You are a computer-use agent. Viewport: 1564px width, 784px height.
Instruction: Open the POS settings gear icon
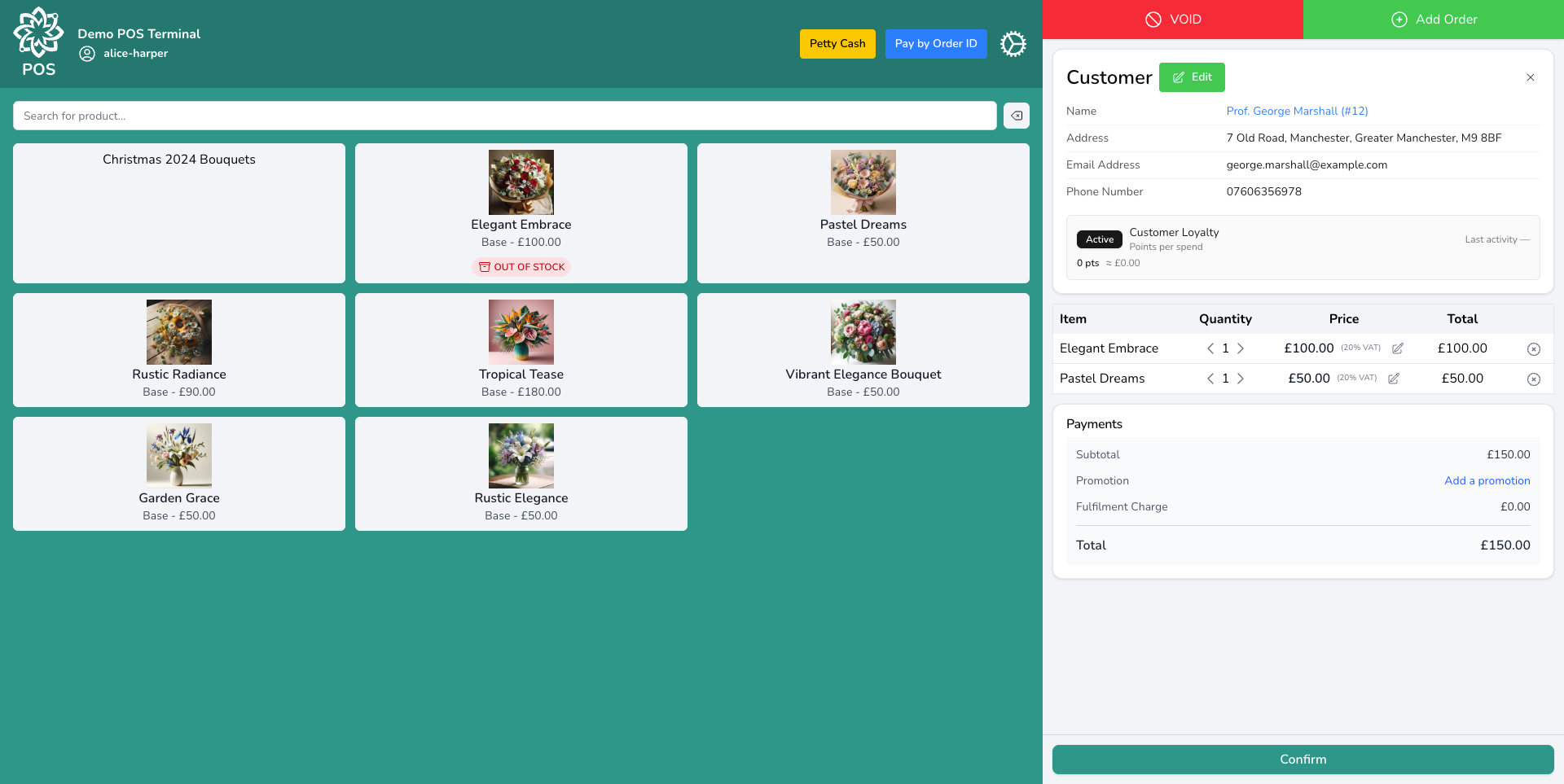click(1013, 44)
